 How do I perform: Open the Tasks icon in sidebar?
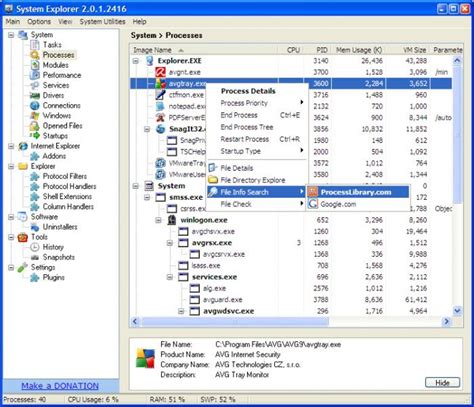pyautogui.click(x=35, y=45)
